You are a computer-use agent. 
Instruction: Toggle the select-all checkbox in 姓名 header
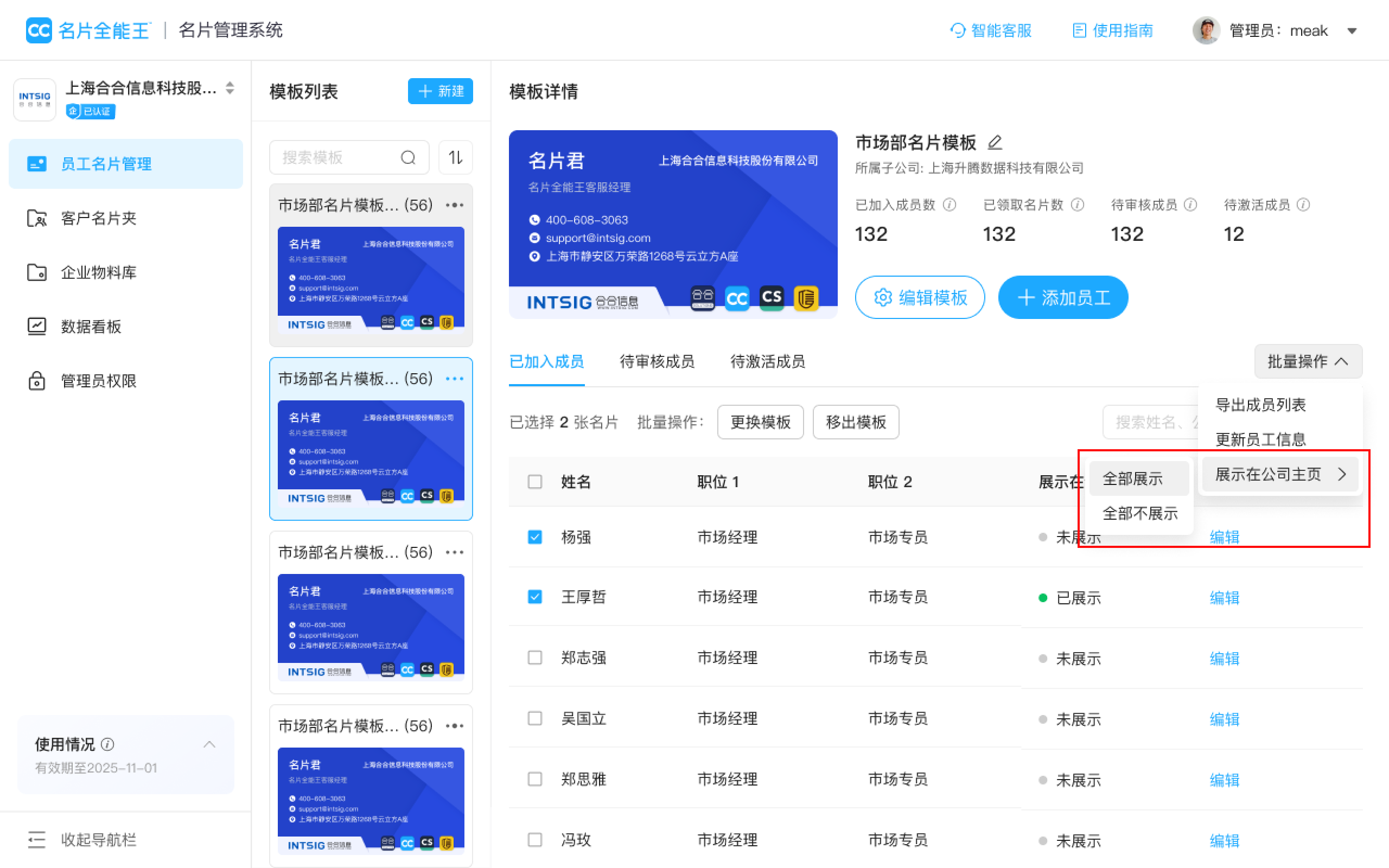(535, 481)
